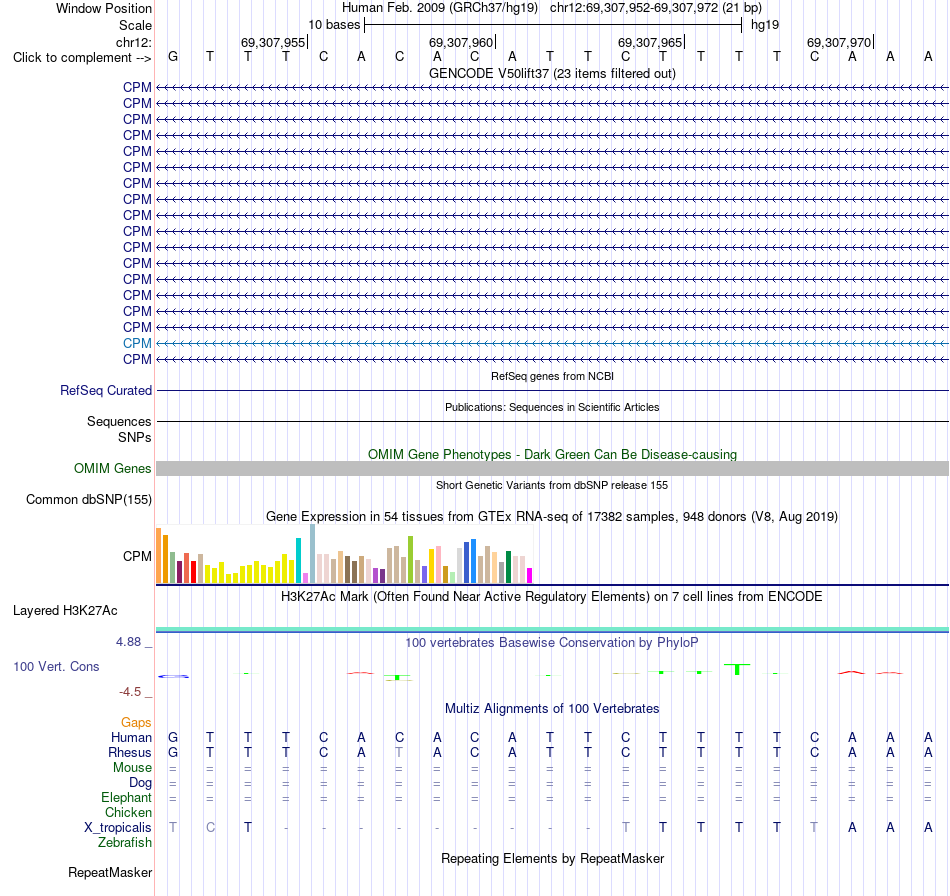Click the Zebrafish species label
The width and height of the screenshot is (950, 896).
124,843
